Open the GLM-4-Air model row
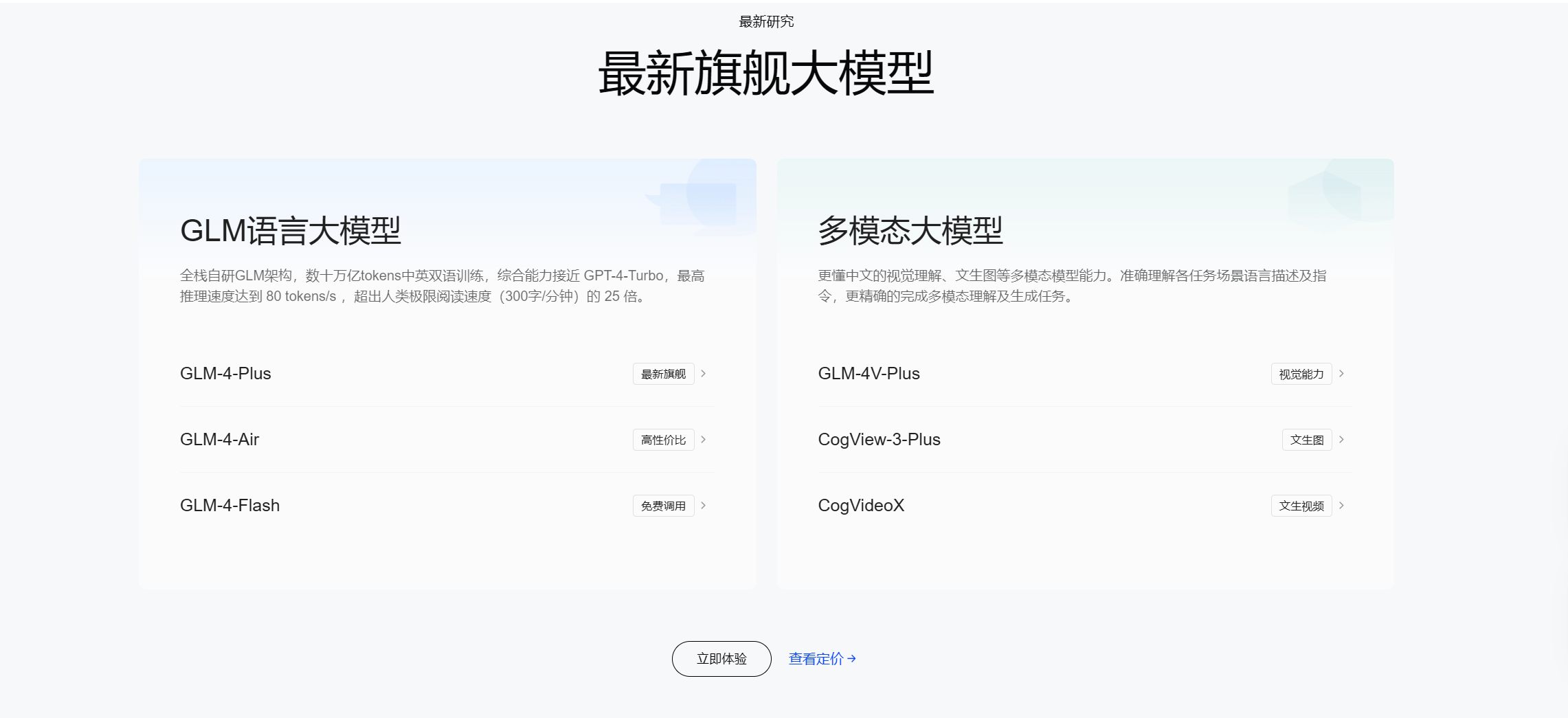 coord(447,440)
